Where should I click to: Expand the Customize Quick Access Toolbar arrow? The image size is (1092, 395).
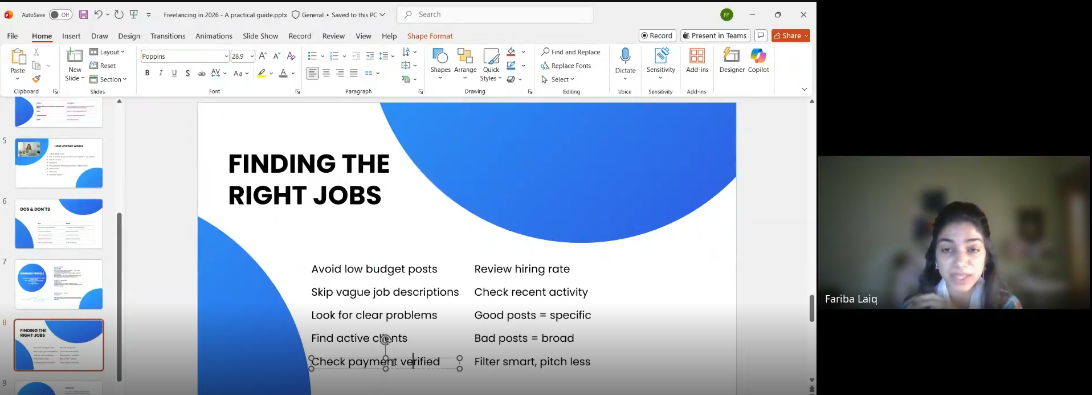point(148,15)
